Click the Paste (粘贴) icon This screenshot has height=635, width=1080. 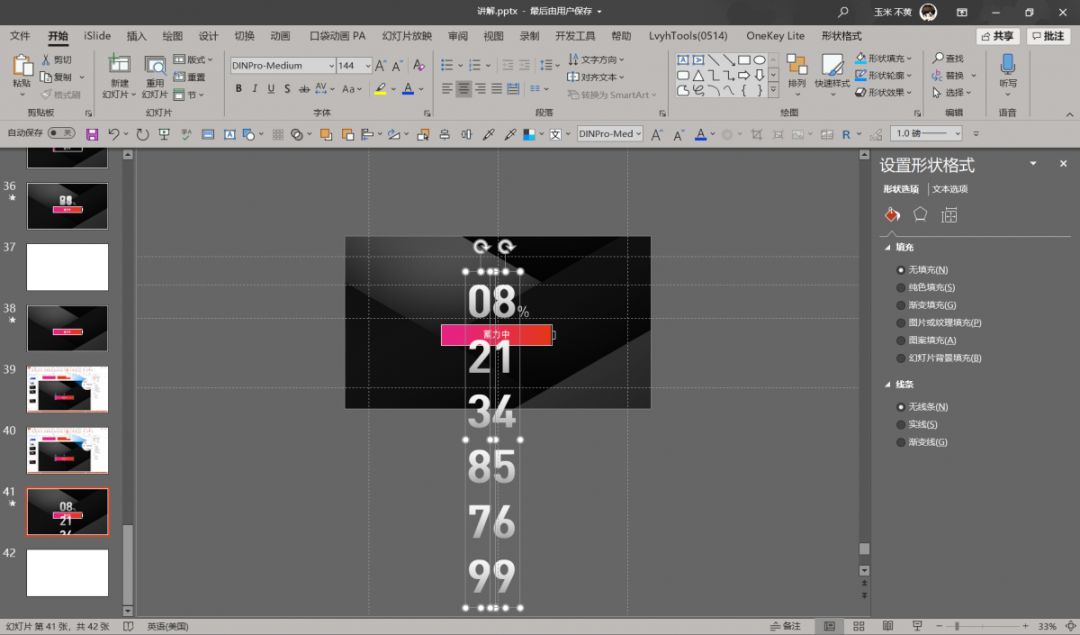pyautogui.click(x=22, y=66)
